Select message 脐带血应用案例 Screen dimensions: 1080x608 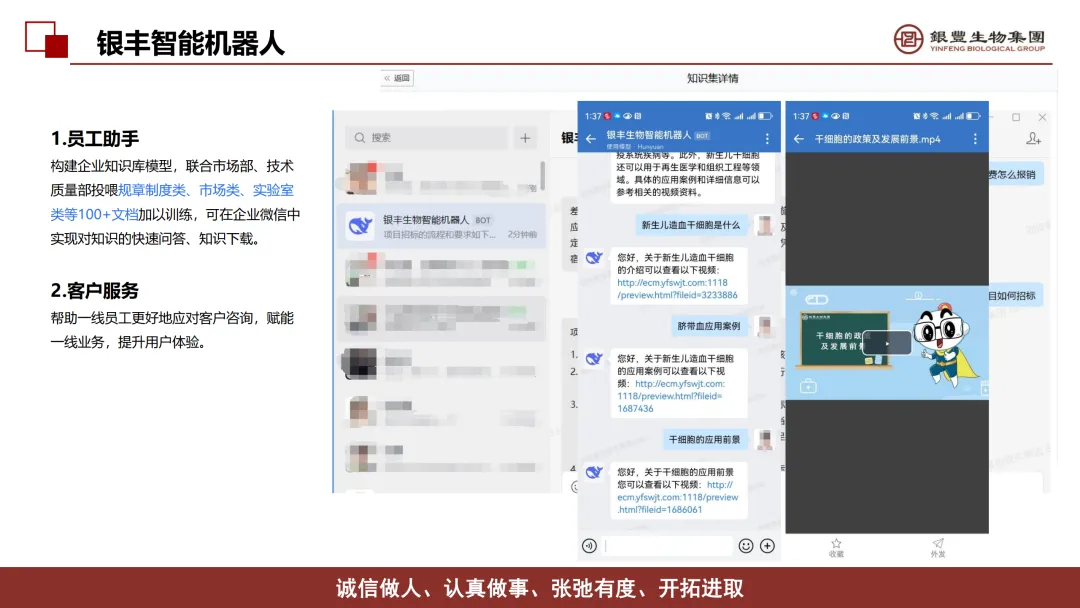pos(708,326)
